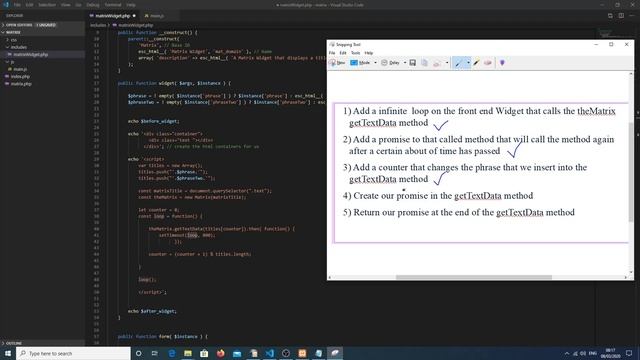The width and height of the screenshot is (640, 360).
Task: Open the Mail app from the taskbar
Action: [x=237, y=353]
